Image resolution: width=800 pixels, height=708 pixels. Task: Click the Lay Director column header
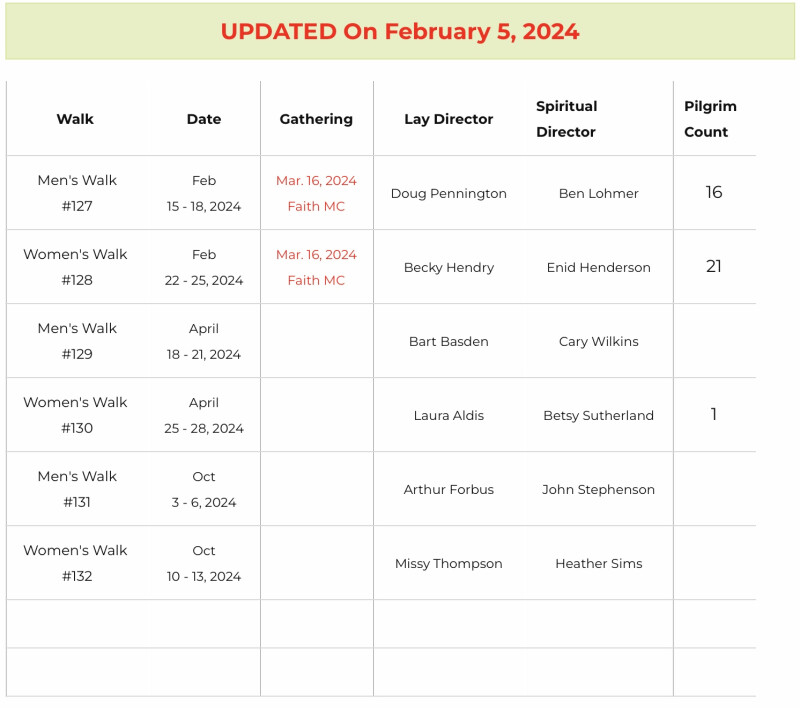448,119
